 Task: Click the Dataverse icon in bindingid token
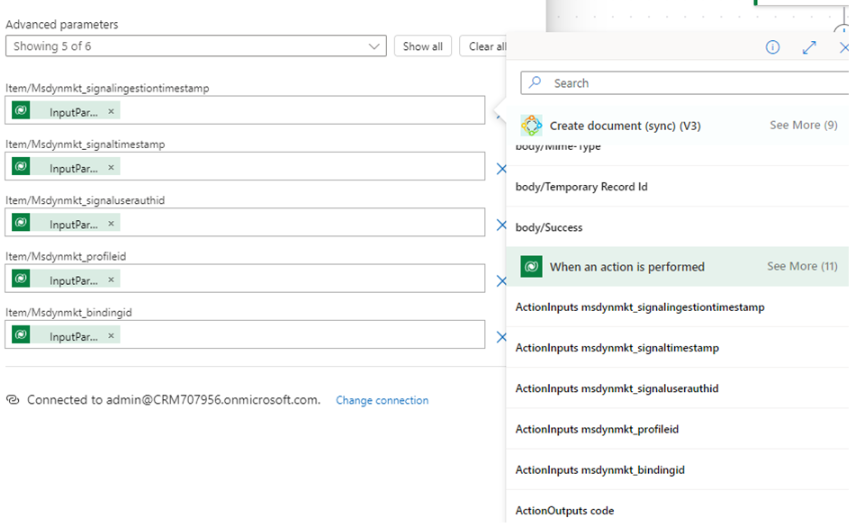tap(21, 335)
